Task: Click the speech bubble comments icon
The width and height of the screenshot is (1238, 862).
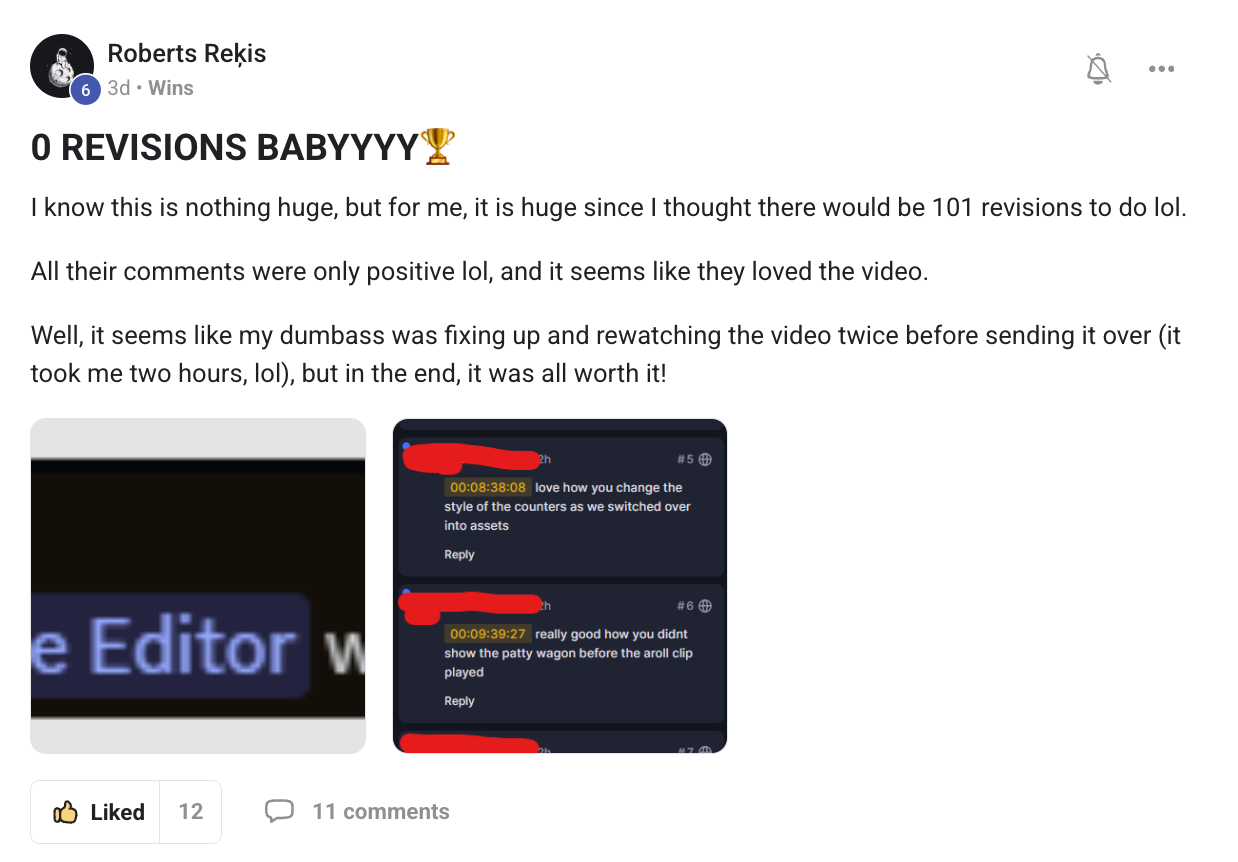Action: pos(279,811)
